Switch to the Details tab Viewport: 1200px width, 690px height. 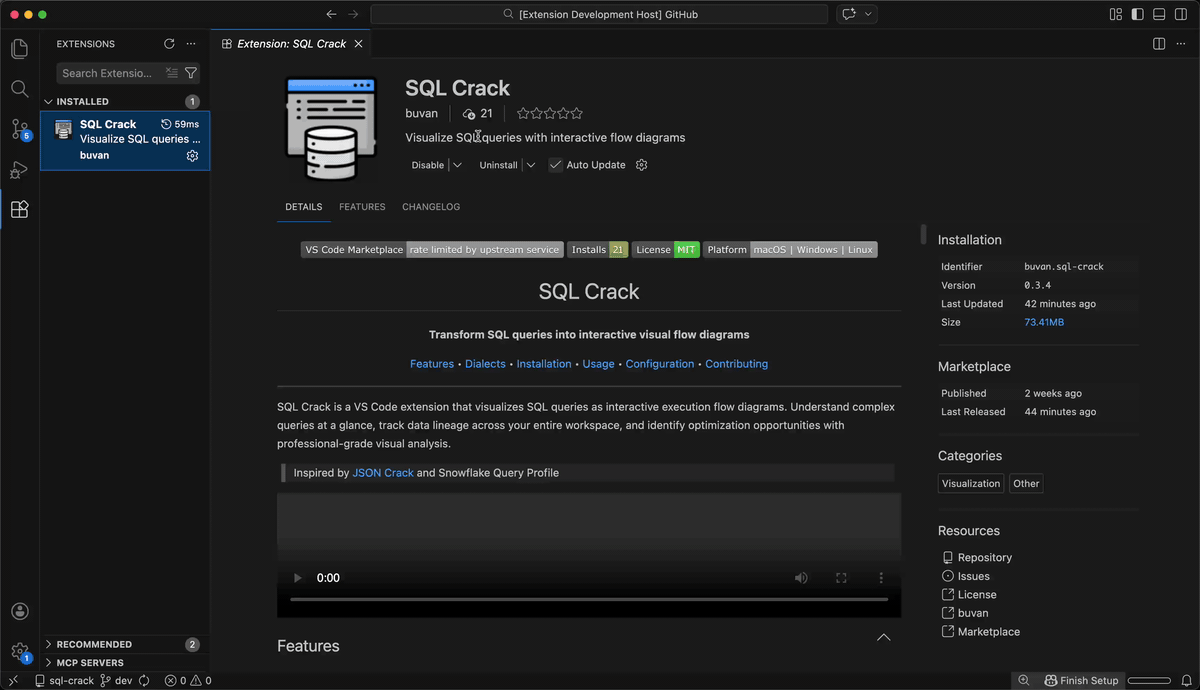(304, 207)
